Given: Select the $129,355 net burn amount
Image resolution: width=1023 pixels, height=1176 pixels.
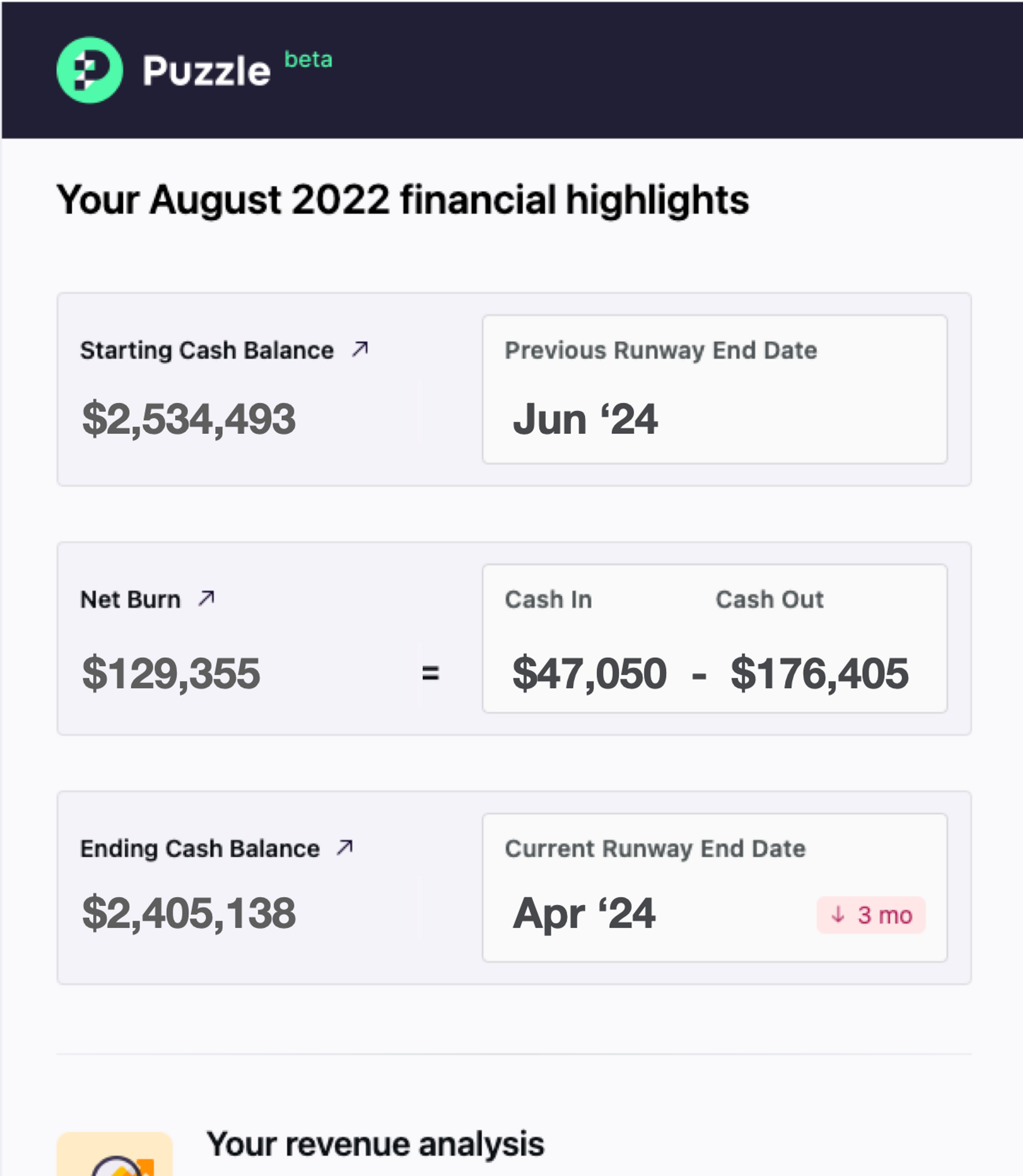Looking at the screenshot, I should click(x=171, y=673).
